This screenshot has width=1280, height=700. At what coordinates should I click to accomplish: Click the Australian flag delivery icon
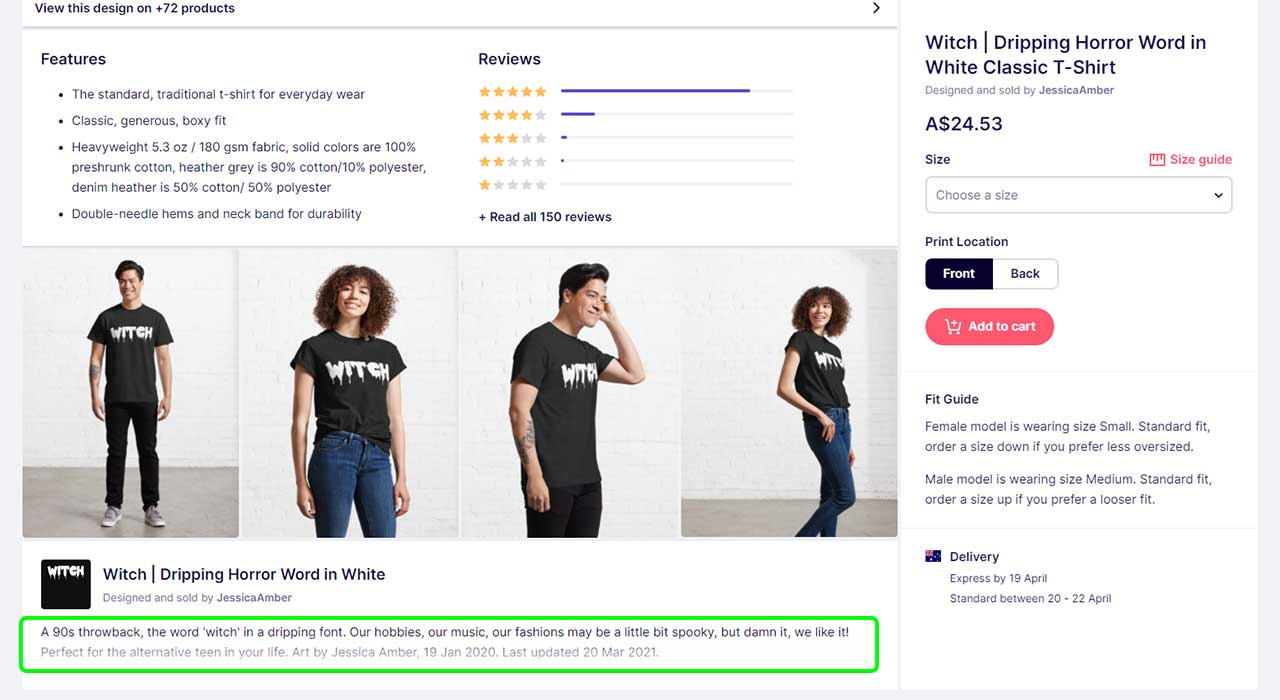933,556
